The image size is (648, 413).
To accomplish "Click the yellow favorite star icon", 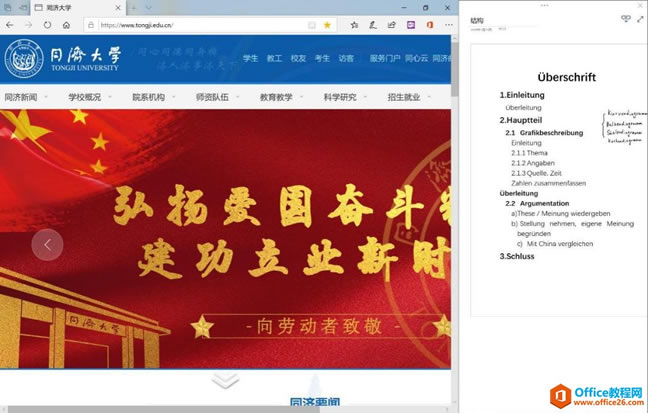I will point(327,25).
